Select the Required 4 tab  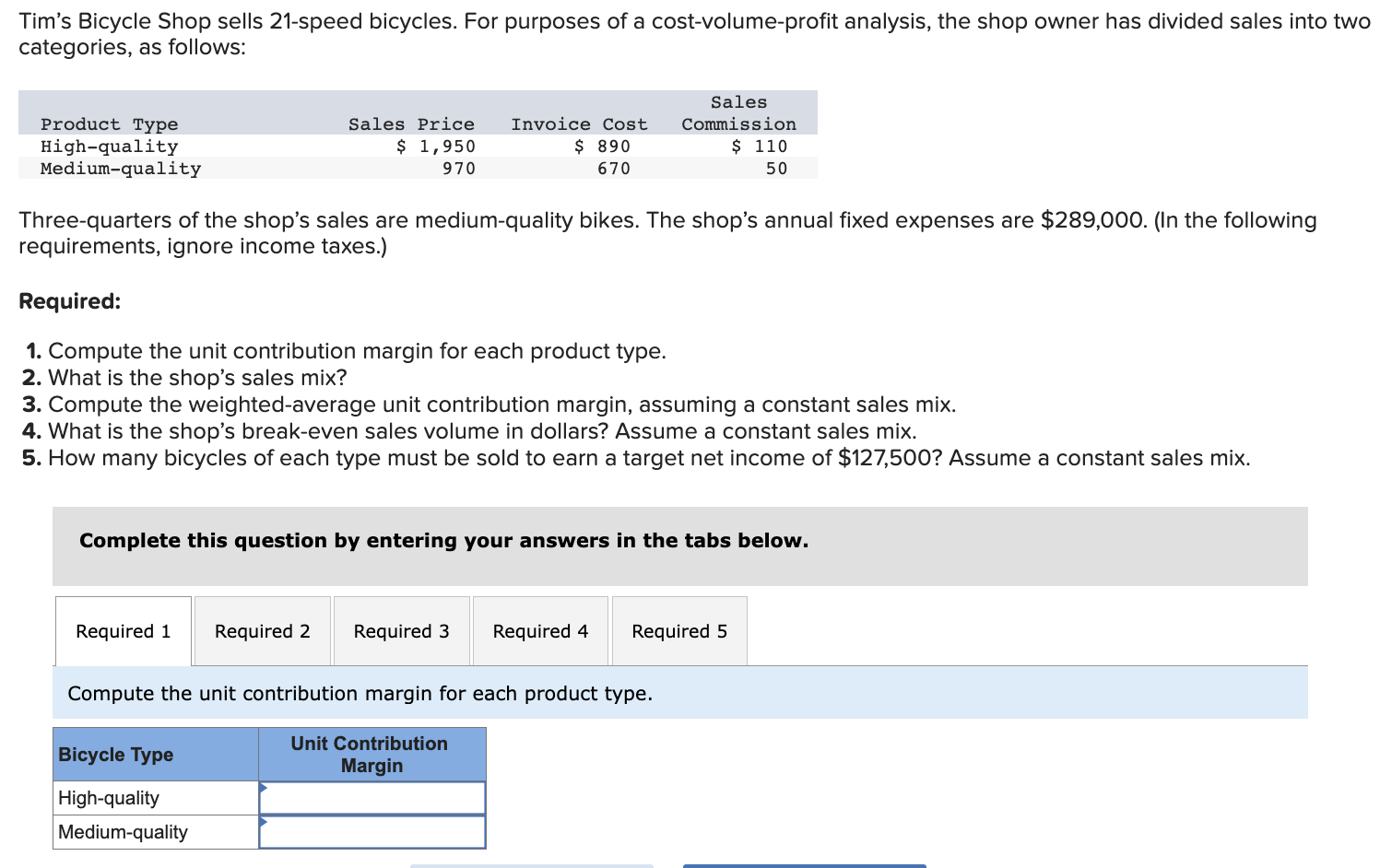[x=540, y=631]
